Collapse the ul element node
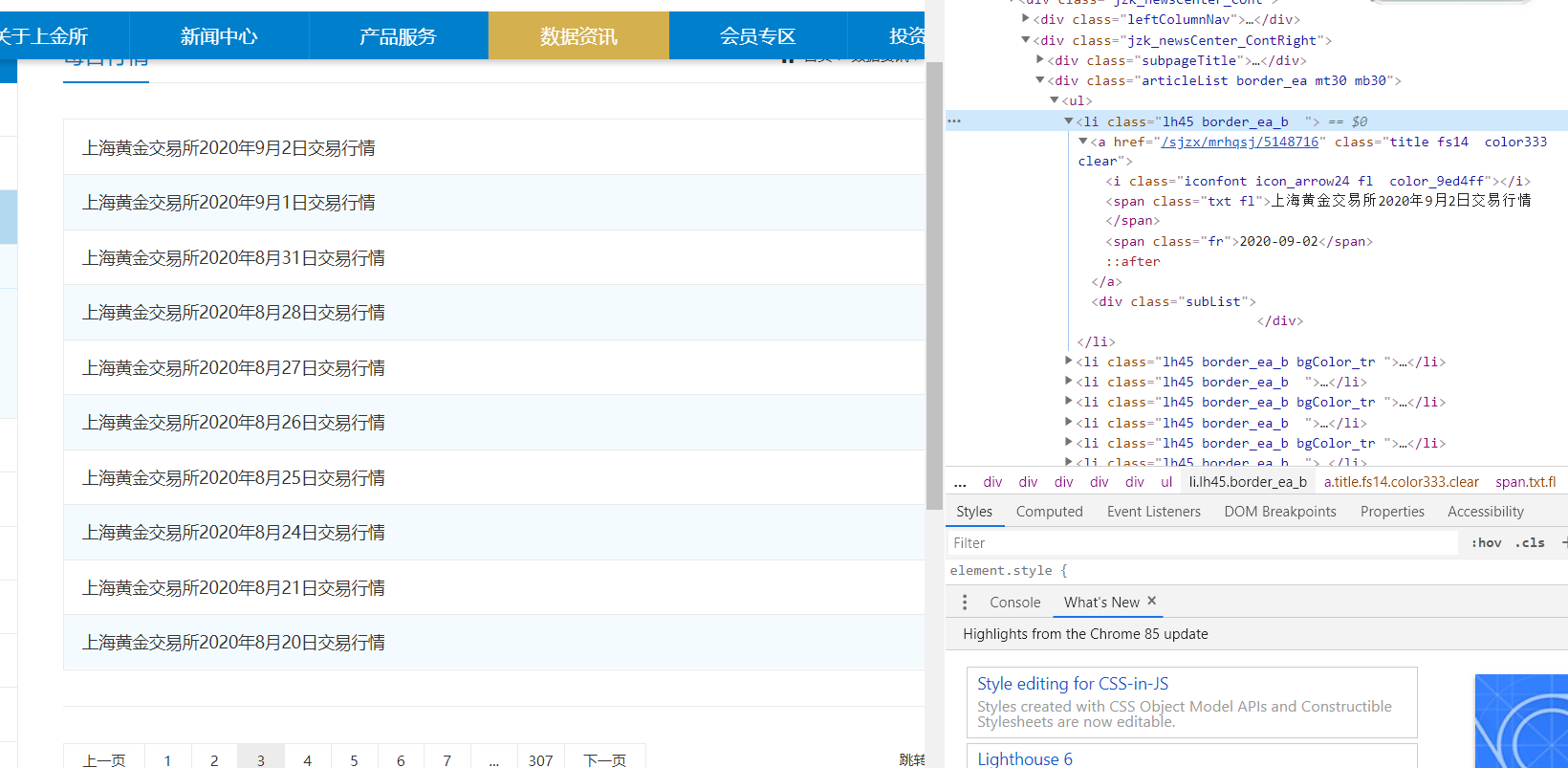1568x768 pixels. tap(1055, 100)
